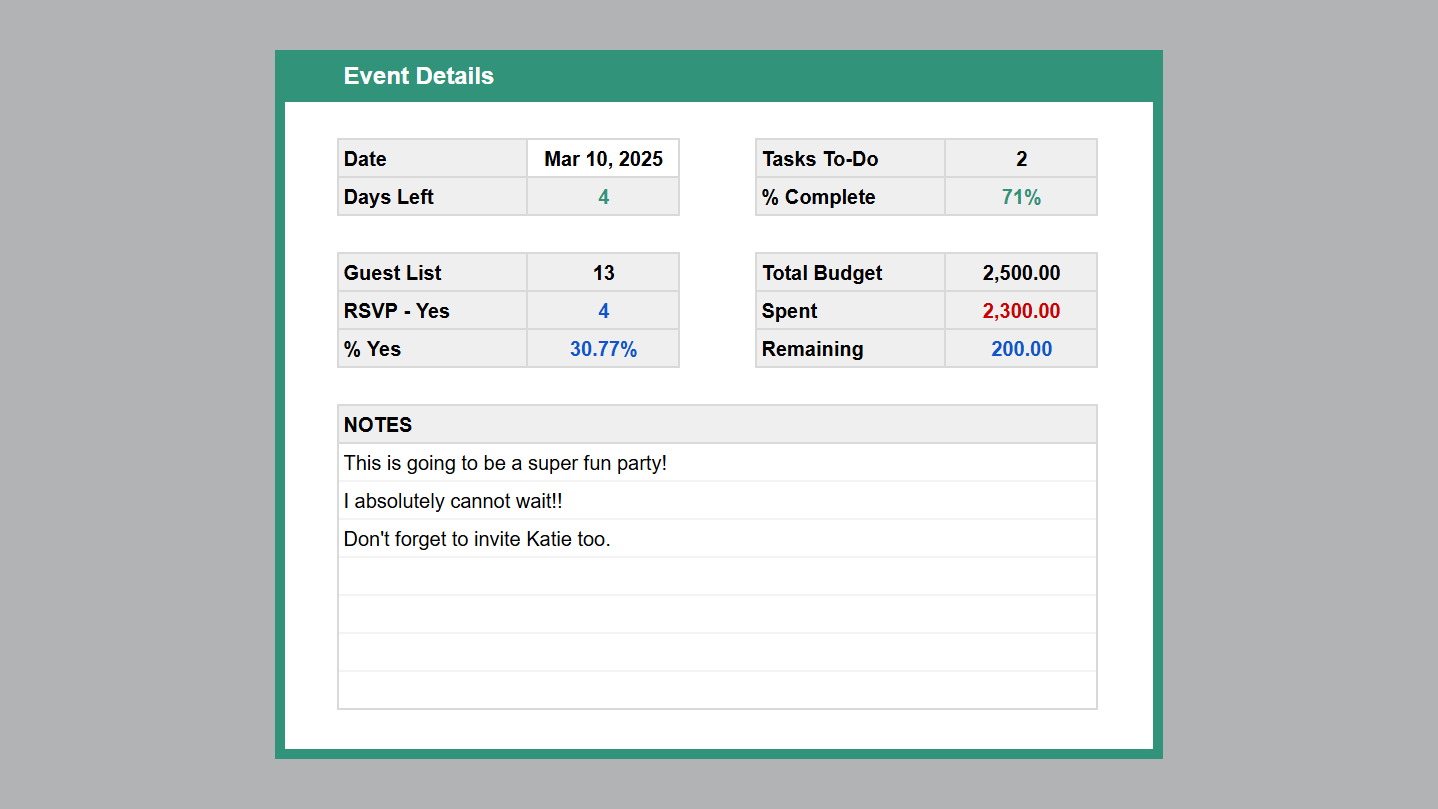Select the Date label cell
Image resolution: width=1438 pixels, height=809 pixels.
point(432,158)
